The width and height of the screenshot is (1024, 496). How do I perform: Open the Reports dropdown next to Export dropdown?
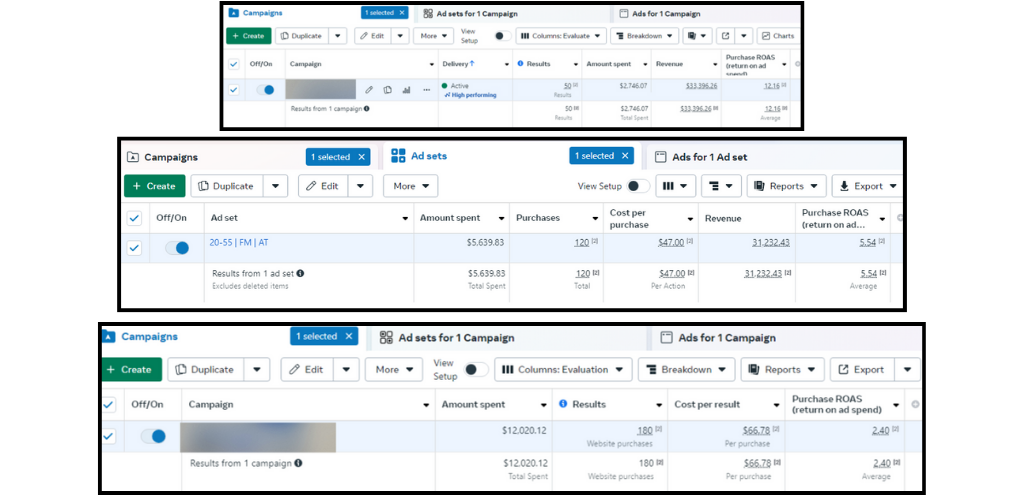(x=786, y=186)
